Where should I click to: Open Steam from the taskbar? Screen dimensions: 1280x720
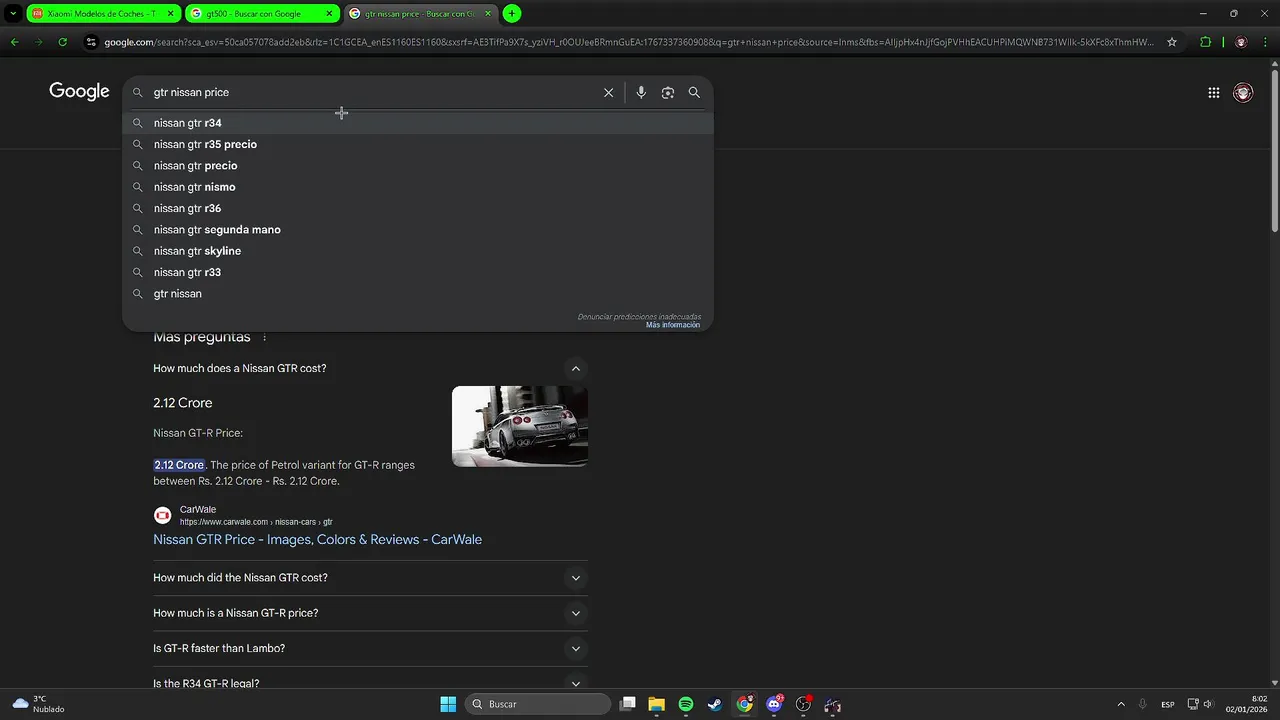click(x=715, y=704)
